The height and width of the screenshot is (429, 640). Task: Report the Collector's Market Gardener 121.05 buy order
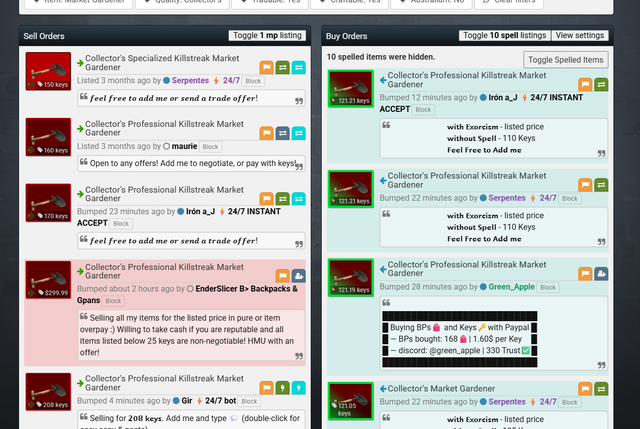pyautogui.click(x=585, y=389)
